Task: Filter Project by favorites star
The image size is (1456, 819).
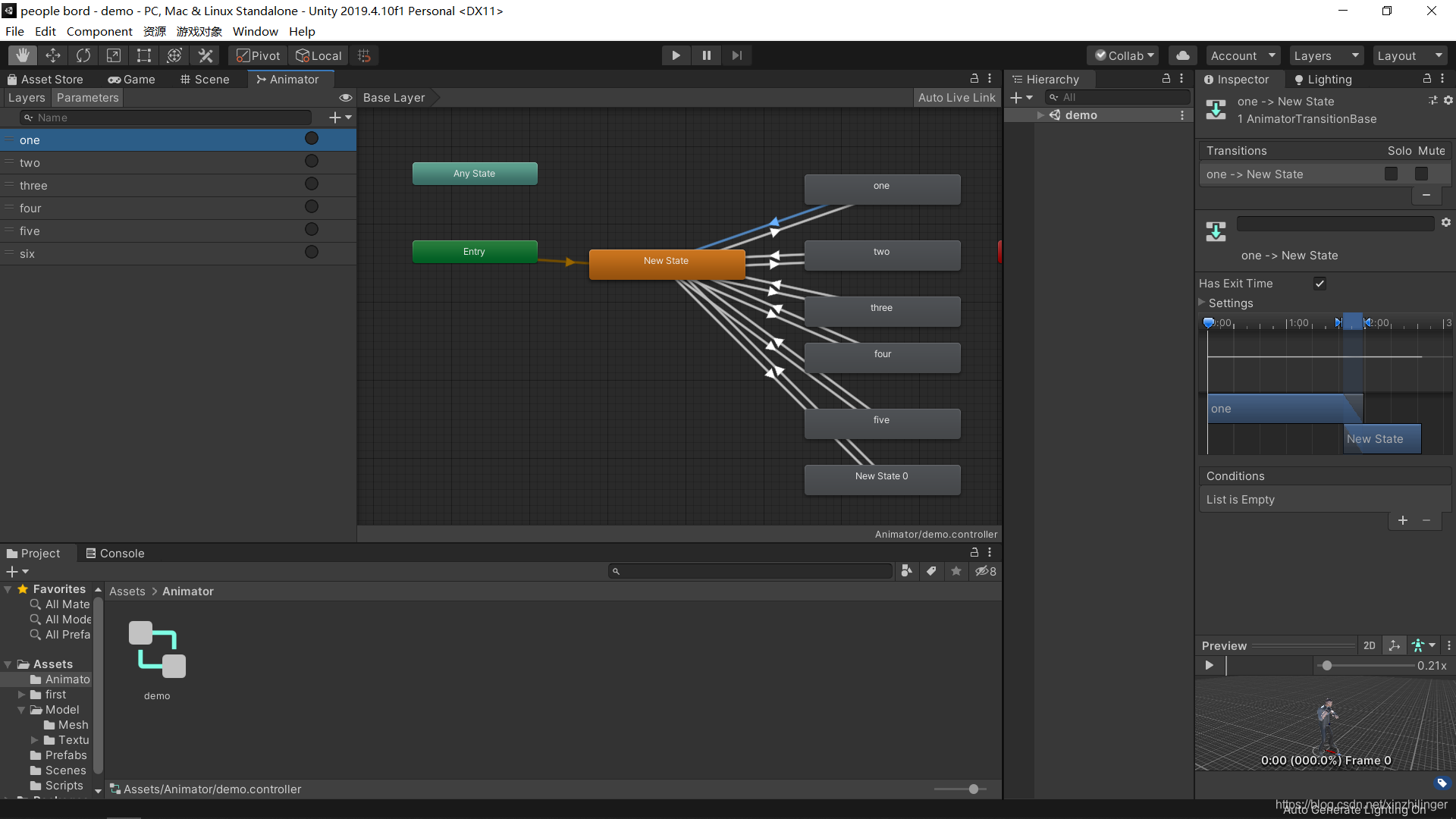Action: [956, 571]
